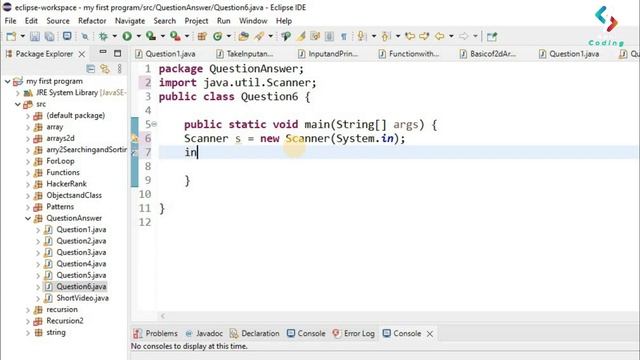Screen dimensions: 640x360
Task: Expand the Patterns package
Action: coord(28,207)
